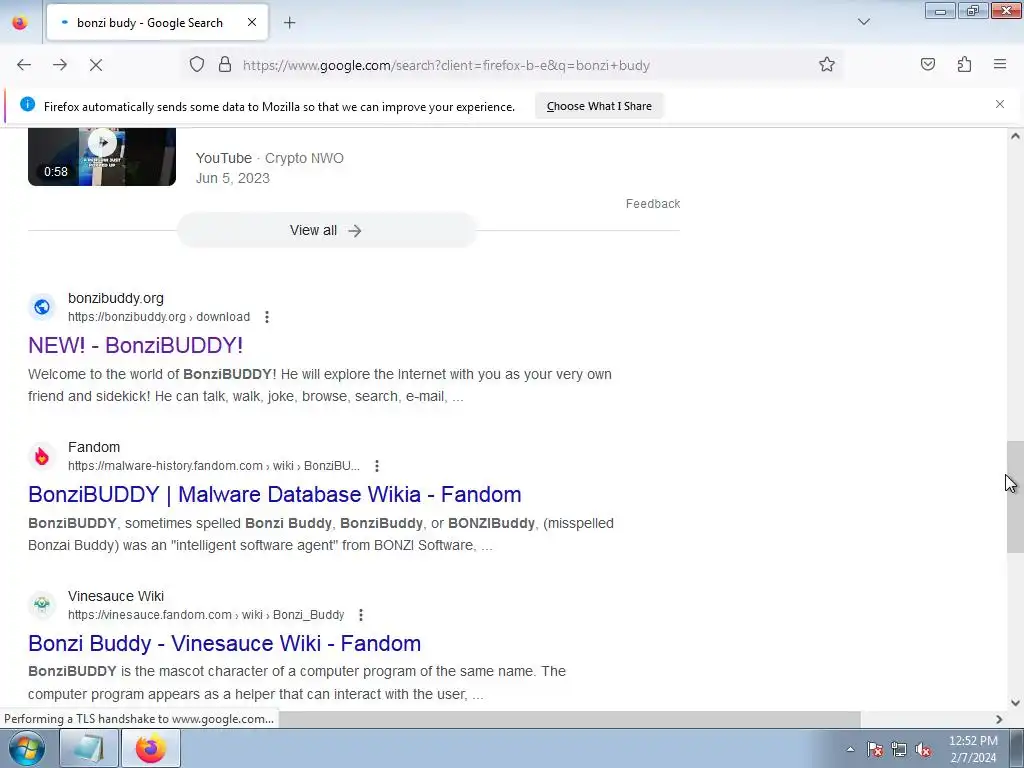Close the bonzi budy Google Search tab

pyautogui.click(x=252, y=22)
